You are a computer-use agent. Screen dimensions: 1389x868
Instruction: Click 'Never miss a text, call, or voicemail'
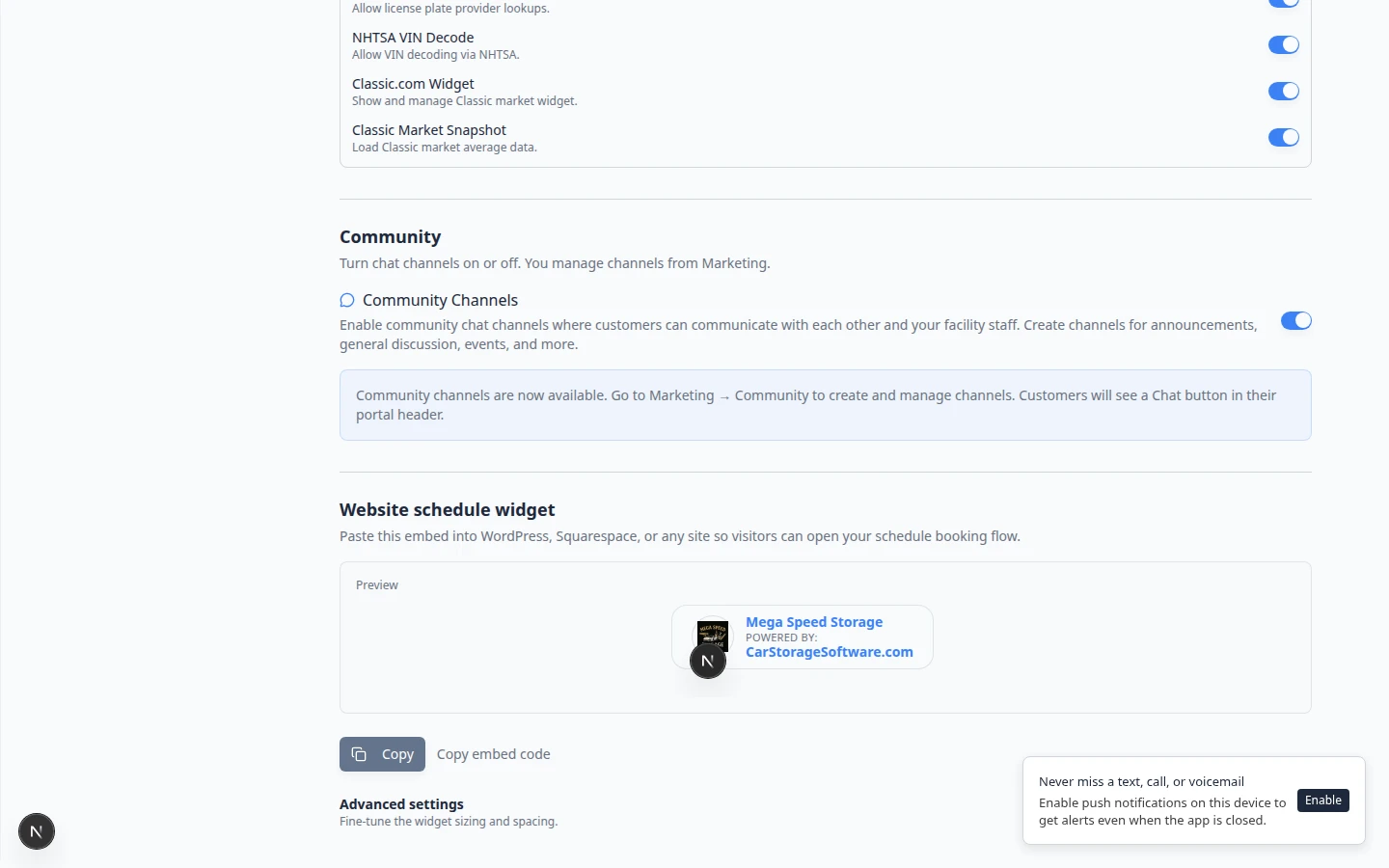pyautogui.click(x=1141, y=782)
